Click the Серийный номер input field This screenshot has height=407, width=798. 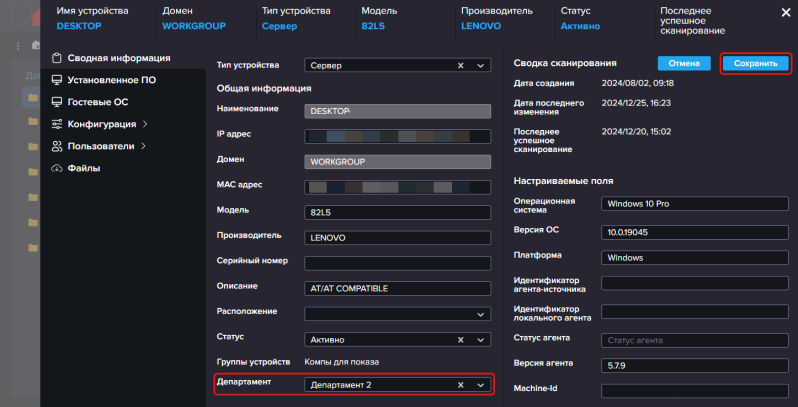(x=397, y=264)
